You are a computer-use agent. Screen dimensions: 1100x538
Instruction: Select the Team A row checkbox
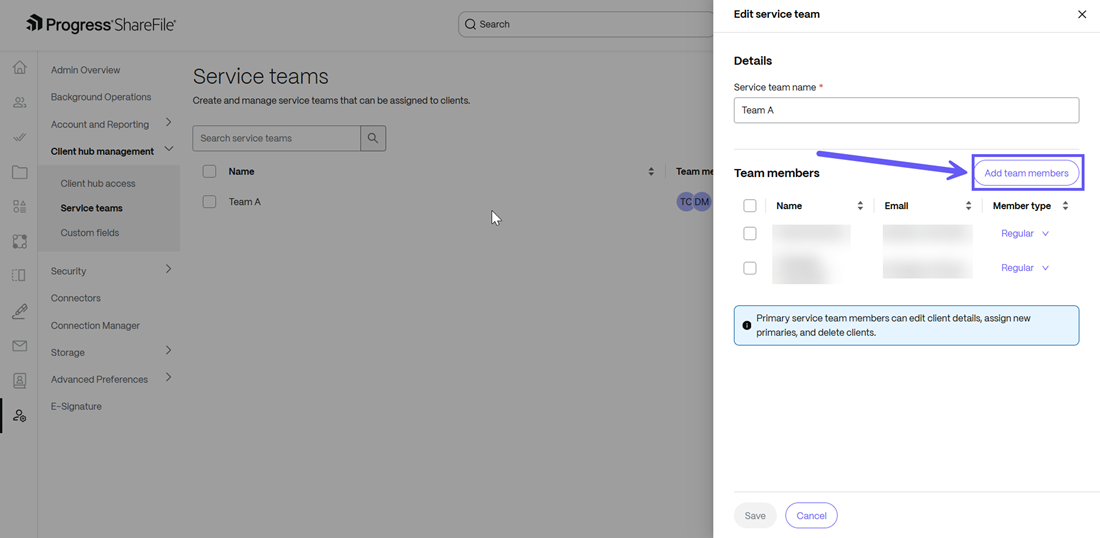pos(209,202)
